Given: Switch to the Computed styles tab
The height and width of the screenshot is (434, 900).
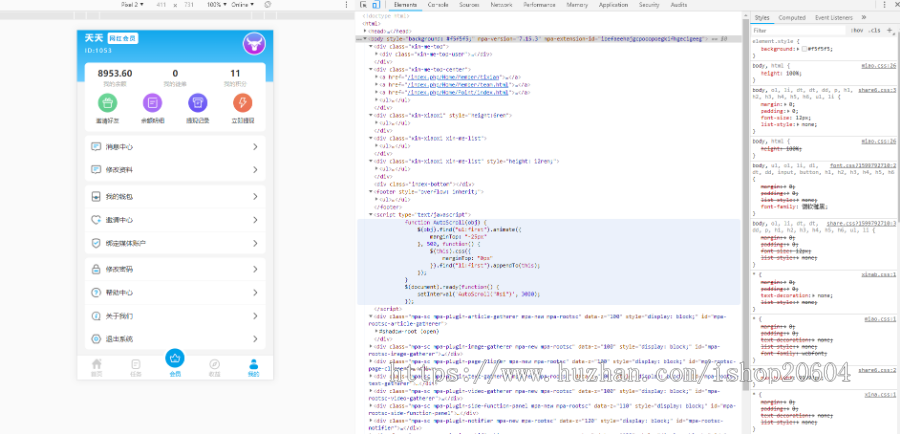Looking at the screenshot, I should 792,18.
